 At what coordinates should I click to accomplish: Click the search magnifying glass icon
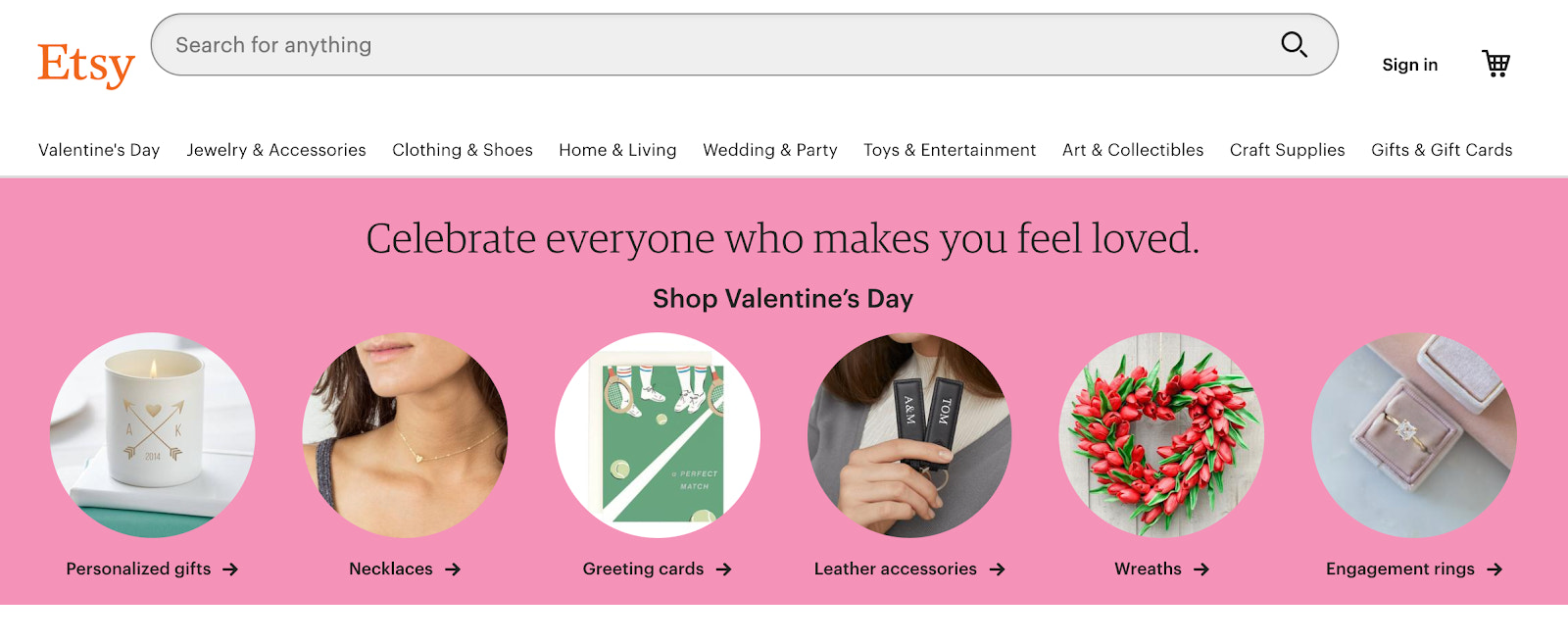pyautogui.click(x=1294, y=44)
